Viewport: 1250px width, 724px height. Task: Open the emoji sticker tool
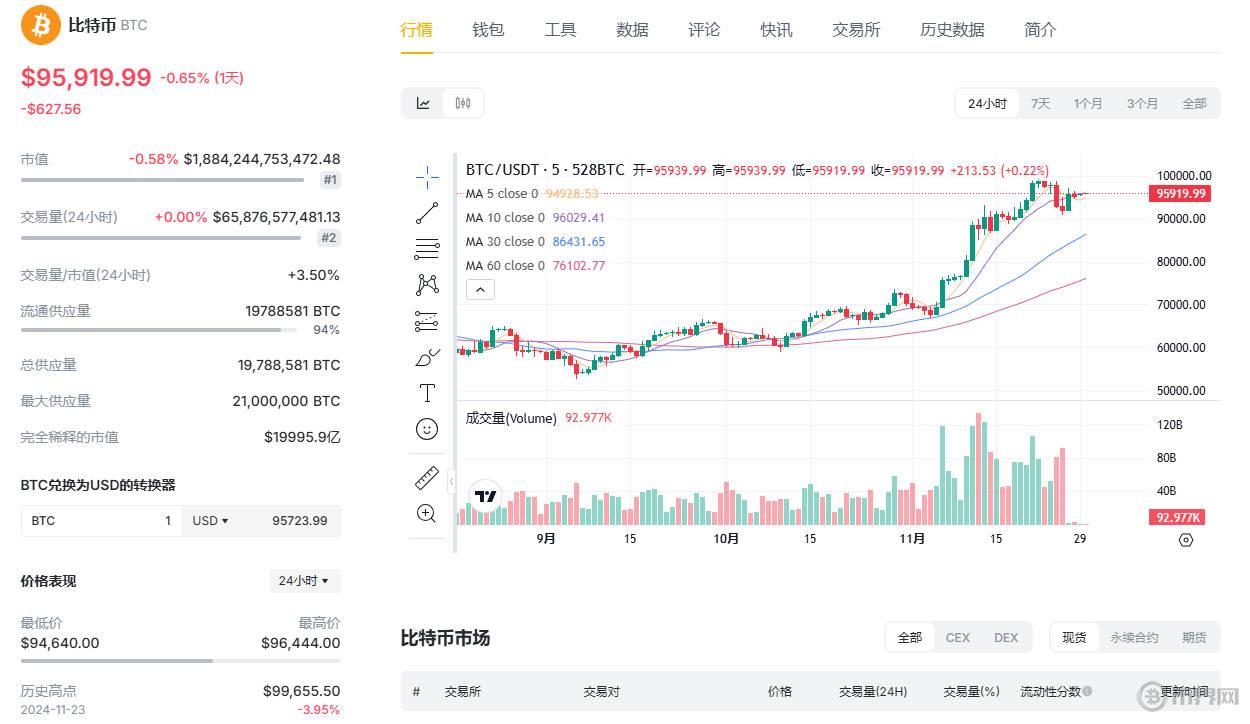coord(427,429)
